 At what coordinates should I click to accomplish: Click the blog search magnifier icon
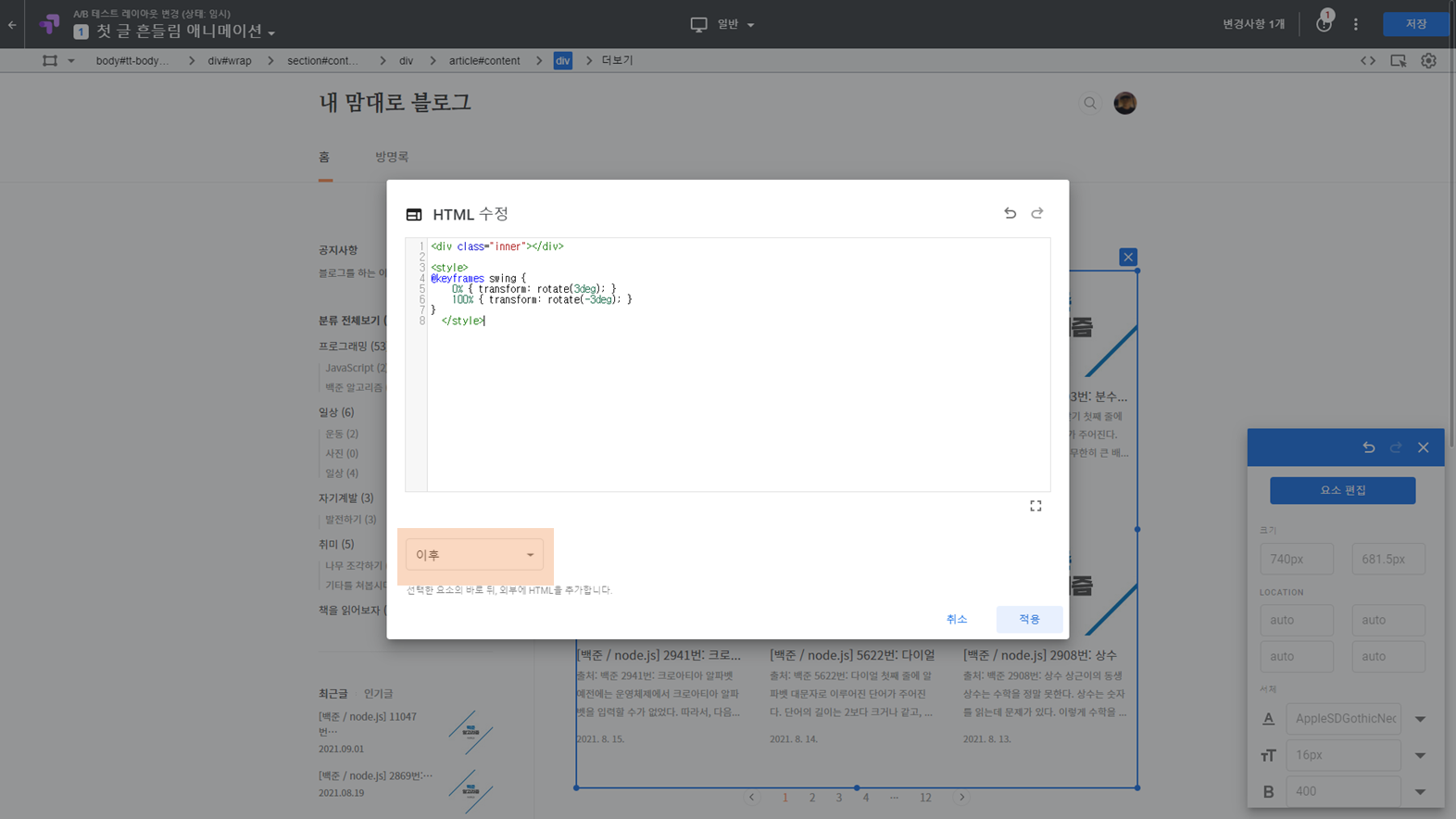[1090, 103]
